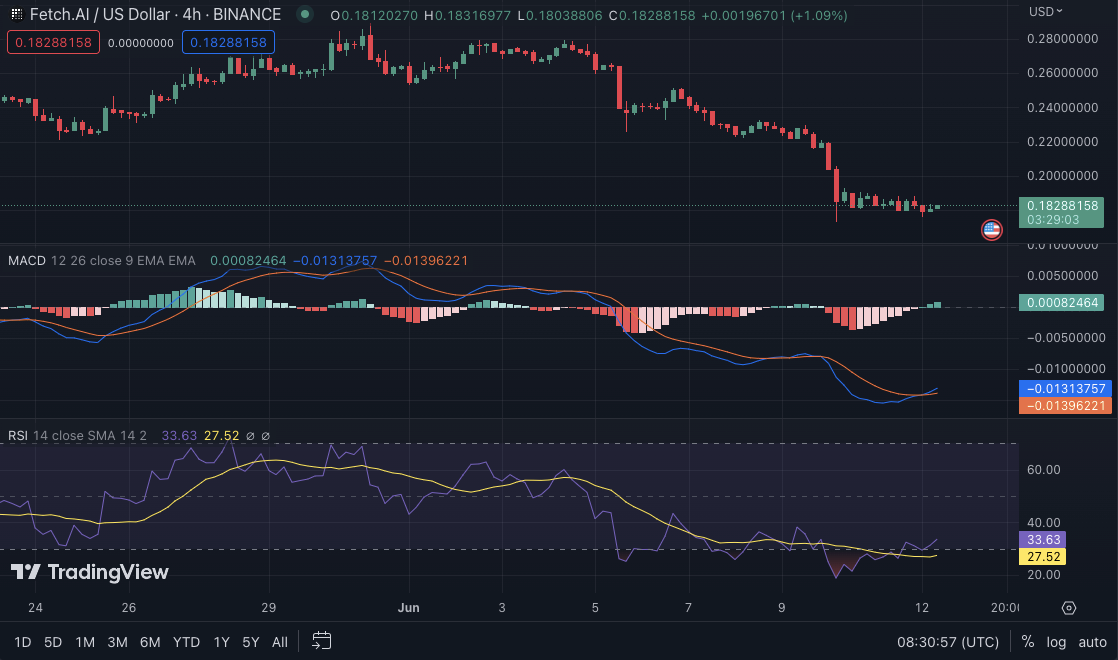Click the green market status dot
Screen dimensions: 1118x660
[x=303, y=15]
